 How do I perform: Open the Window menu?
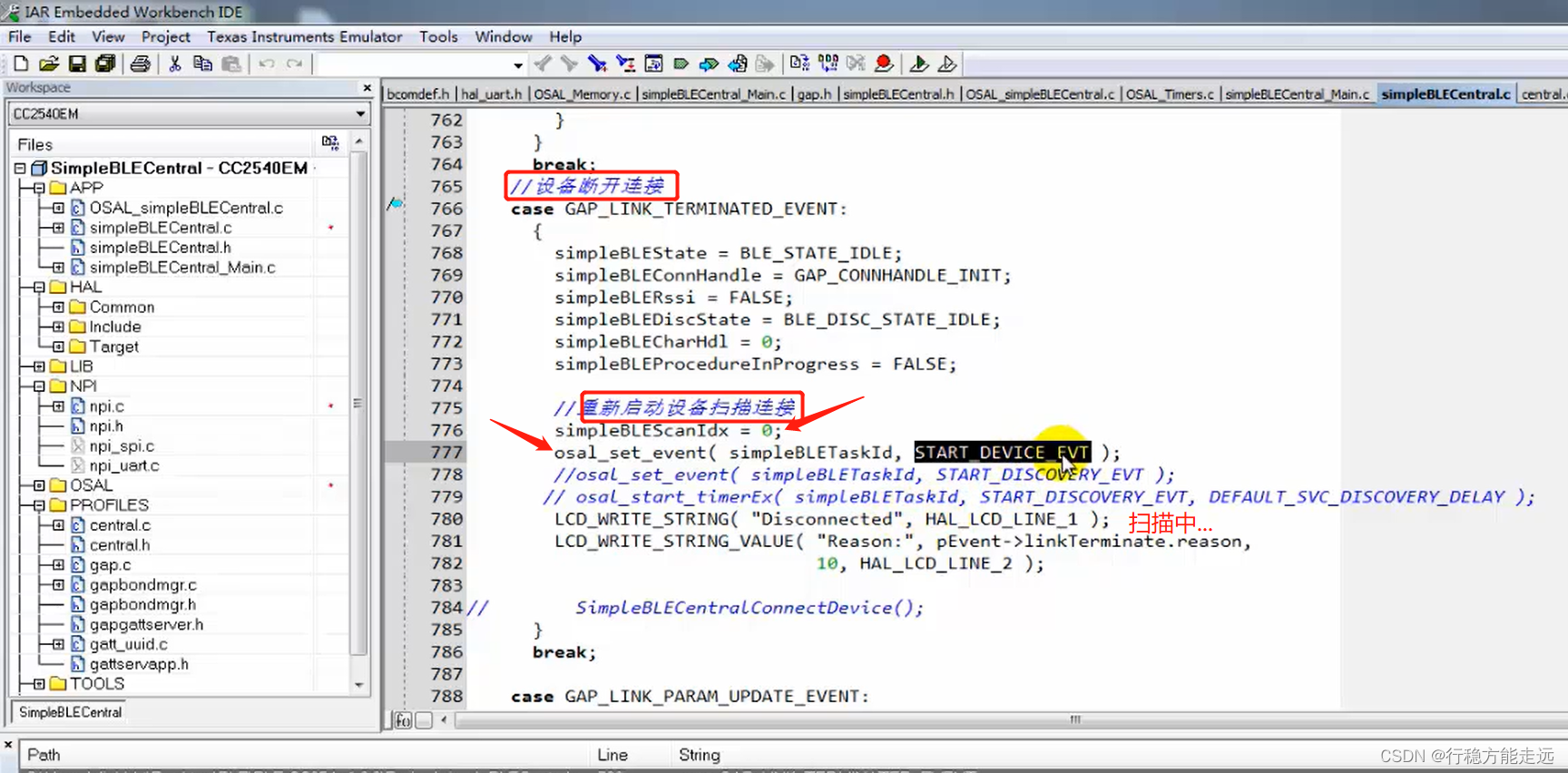click(x=504, y=37)
